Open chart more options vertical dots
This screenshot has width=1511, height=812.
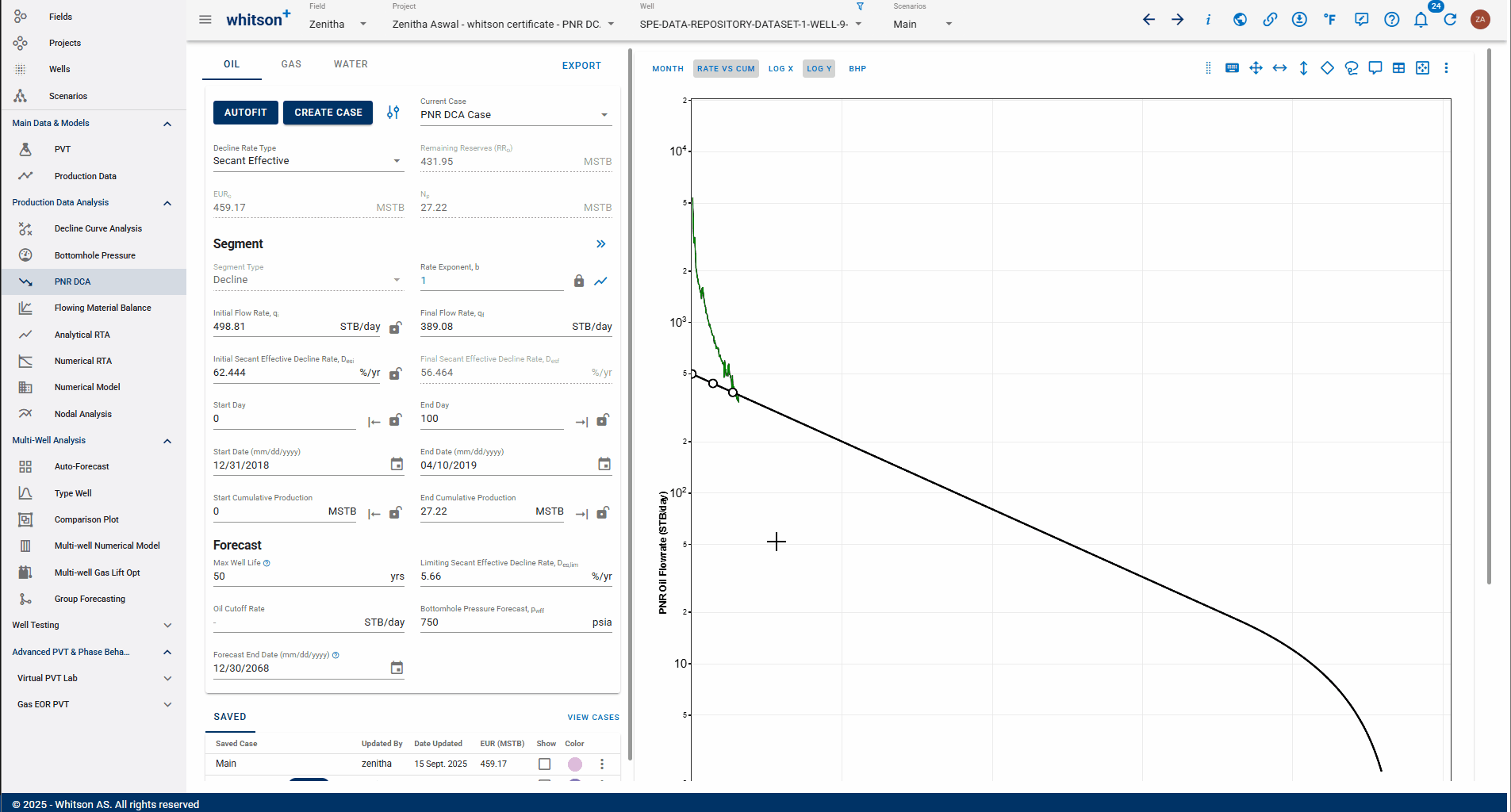tap(1446, 68)
